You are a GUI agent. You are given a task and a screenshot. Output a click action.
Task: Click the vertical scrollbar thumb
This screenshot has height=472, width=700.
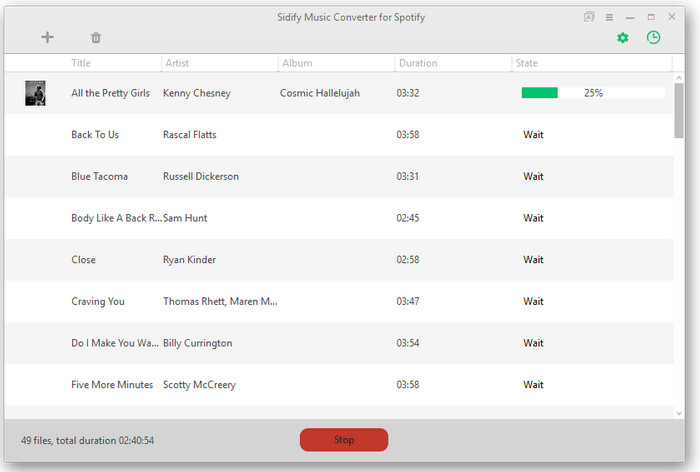(x=679, y=111)
